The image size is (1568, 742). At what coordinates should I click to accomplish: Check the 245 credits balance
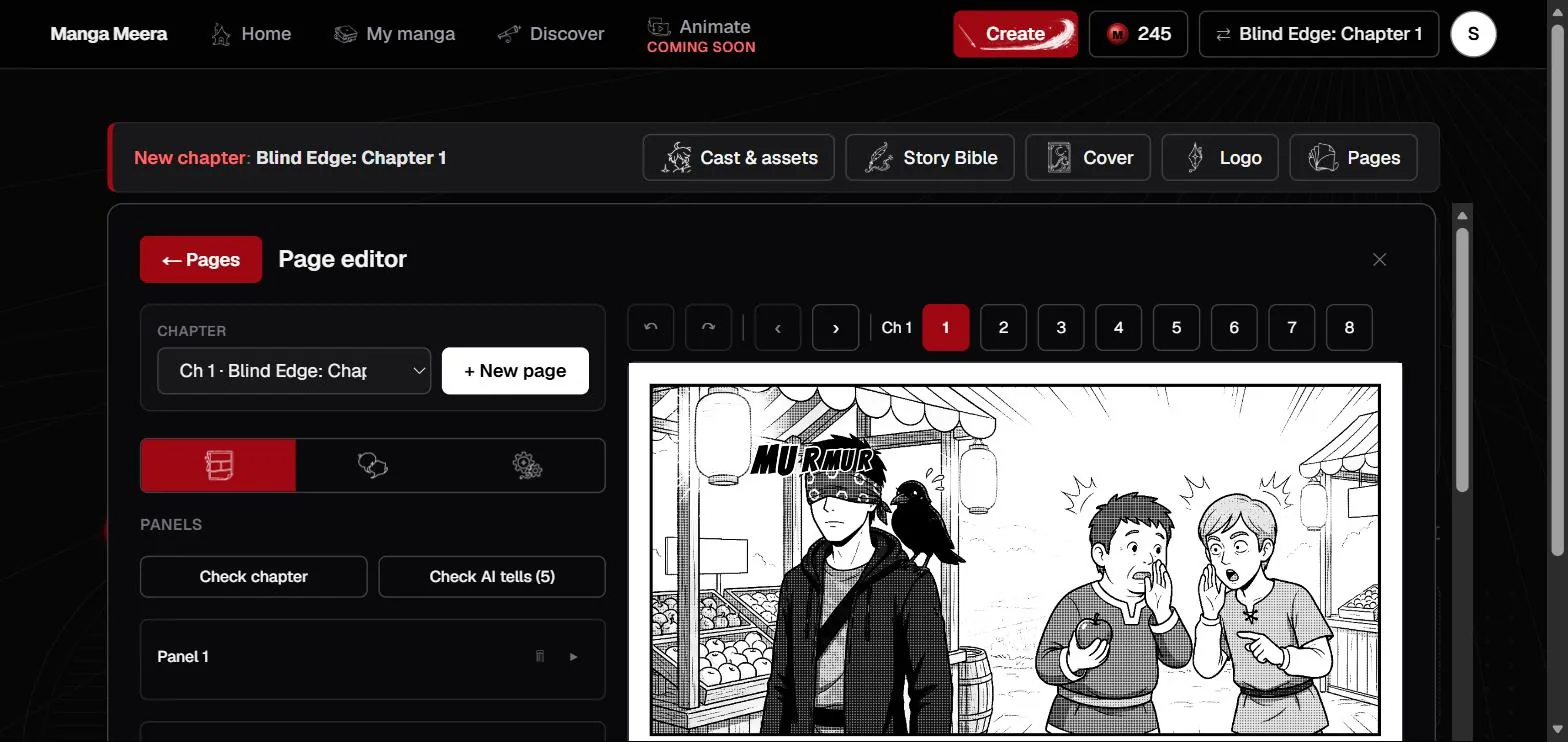pyautogui.click(x=1138, y=34)
